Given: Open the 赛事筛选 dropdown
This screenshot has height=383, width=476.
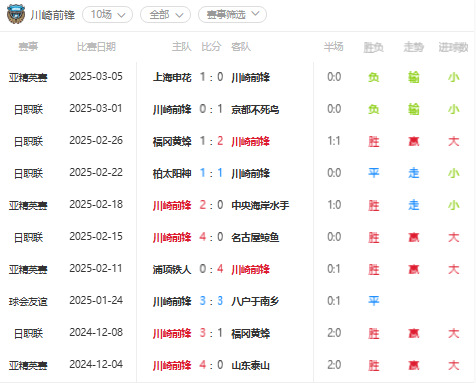Looking at the screenshot, I should coord(232,15).
